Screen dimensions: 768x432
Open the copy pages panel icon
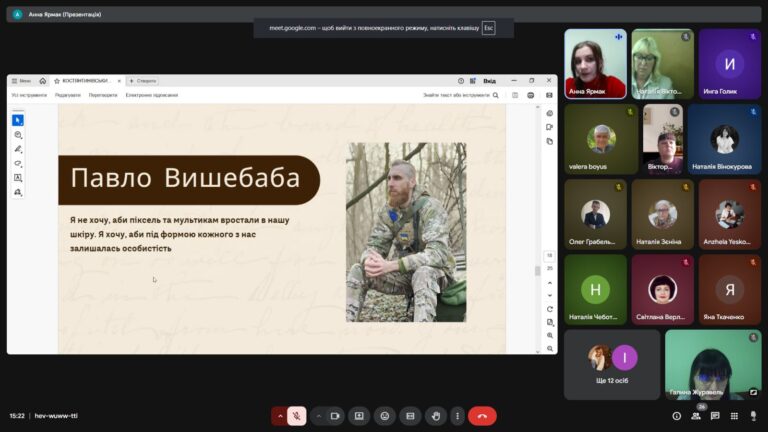[x=550, y=142]
